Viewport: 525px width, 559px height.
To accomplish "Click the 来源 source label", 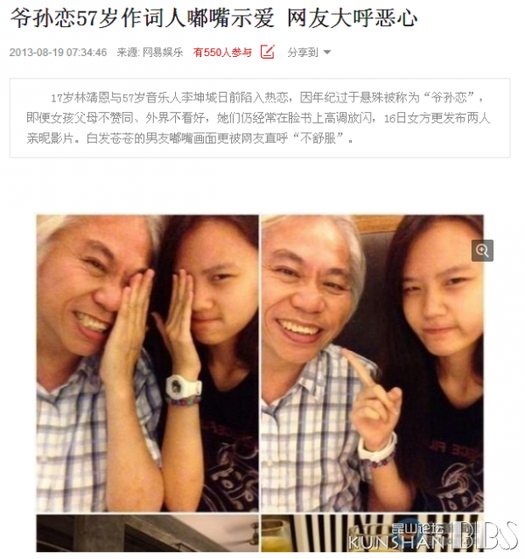I will pyautogui.click(x=128, y=52).
